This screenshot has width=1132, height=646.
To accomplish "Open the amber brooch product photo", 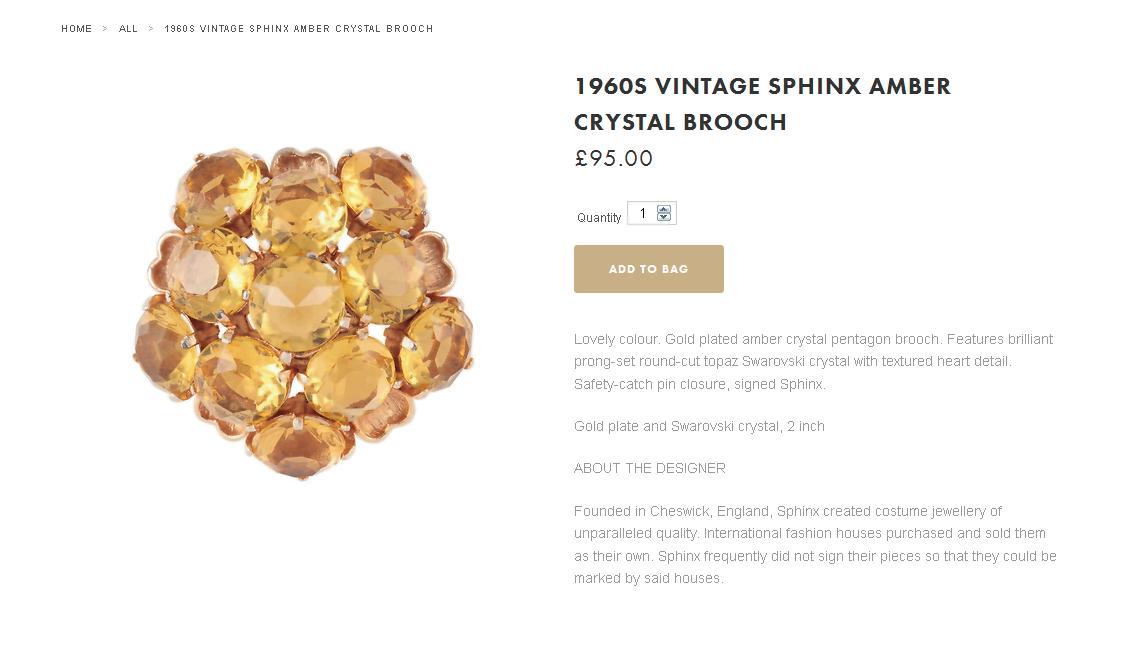I will (x=304, y=313).
